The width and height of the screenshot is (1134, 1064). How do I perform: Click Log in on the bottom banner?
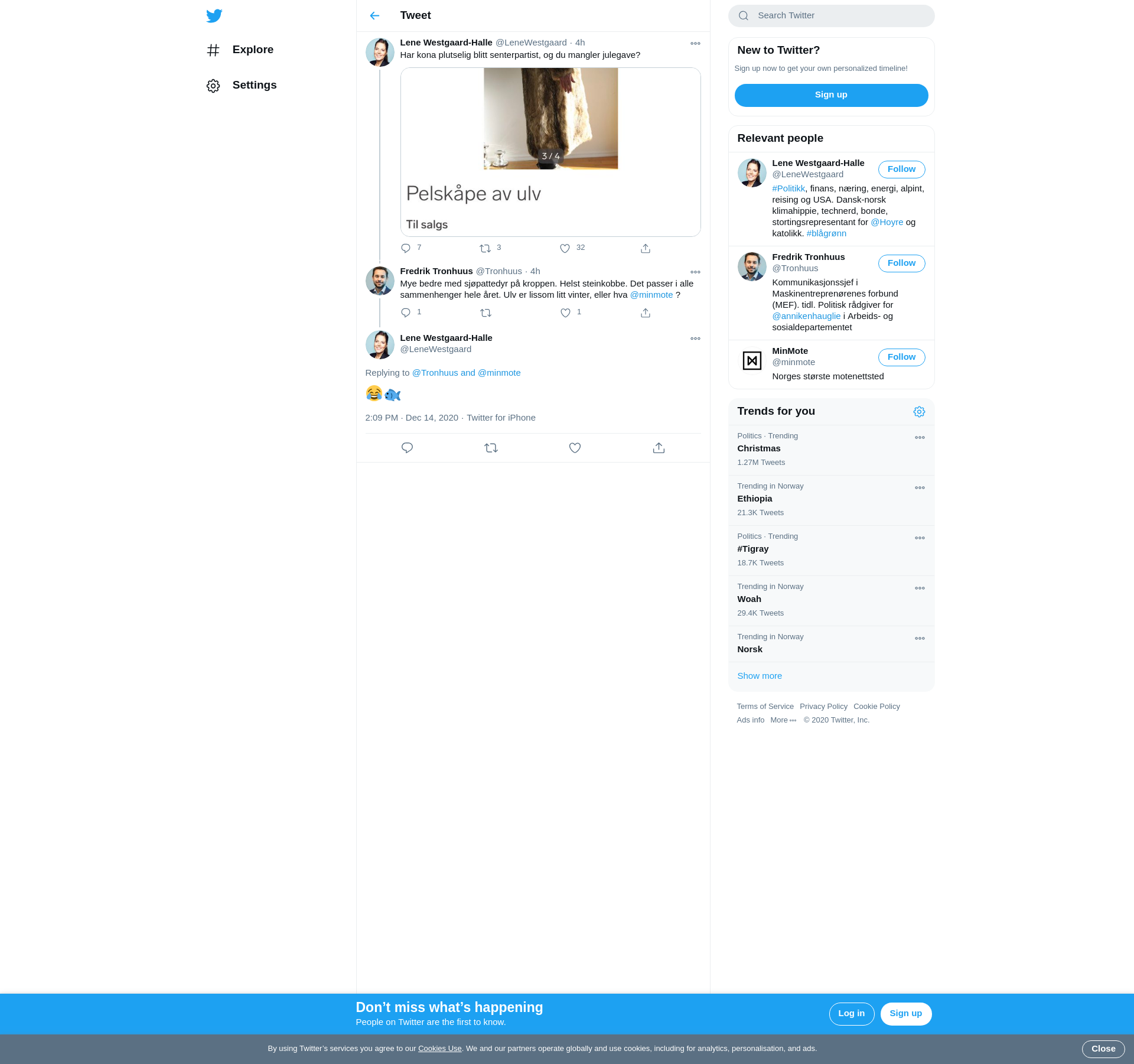click(x=851, y=1014)
